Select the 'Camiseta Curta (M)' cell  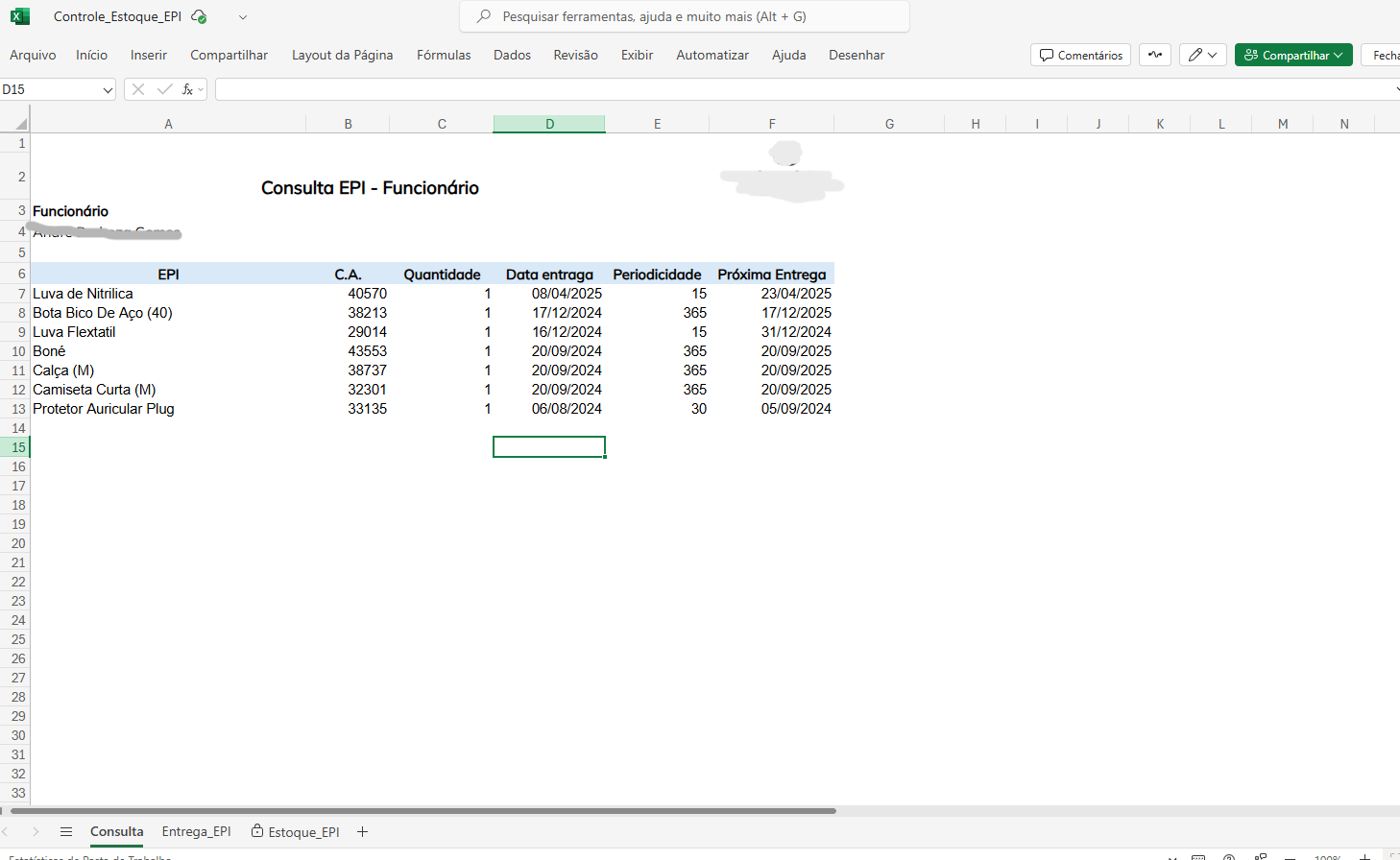[168, 390]
